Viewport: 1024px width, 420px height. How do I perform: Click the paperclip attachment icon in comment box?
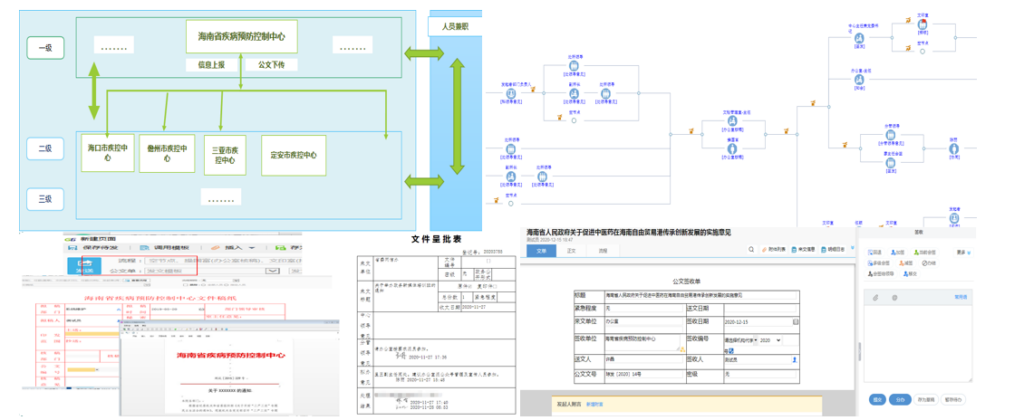tap(876, 298)
